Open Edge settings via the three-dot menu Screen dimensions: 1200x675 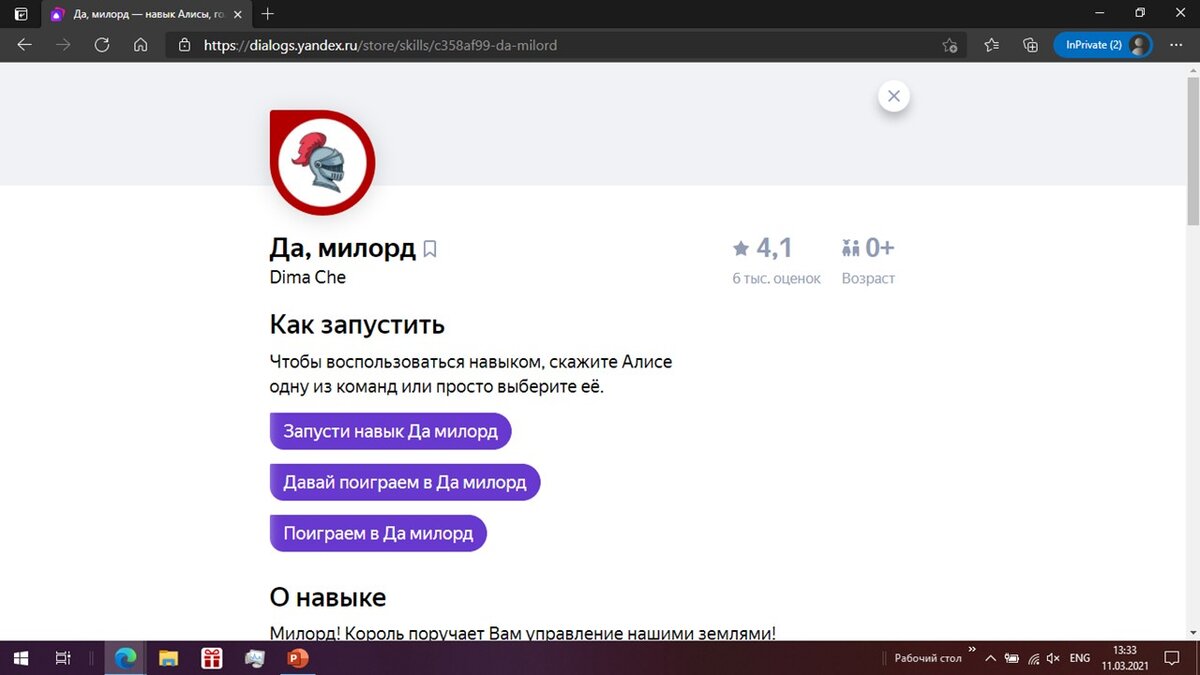[1176, 45]
